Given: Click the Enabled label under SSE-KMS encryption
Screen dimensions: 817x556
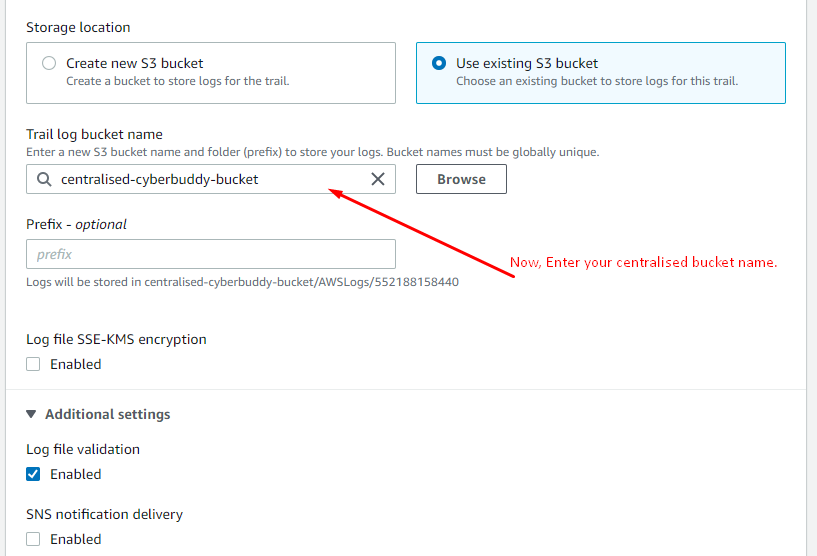Looking at the screenshot, I should coord(76,364).
